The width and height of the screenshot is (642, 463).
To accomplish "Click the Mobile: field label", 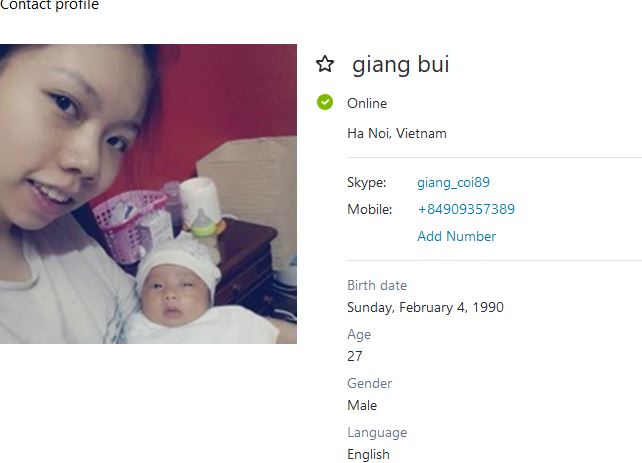I will point(369,209).
